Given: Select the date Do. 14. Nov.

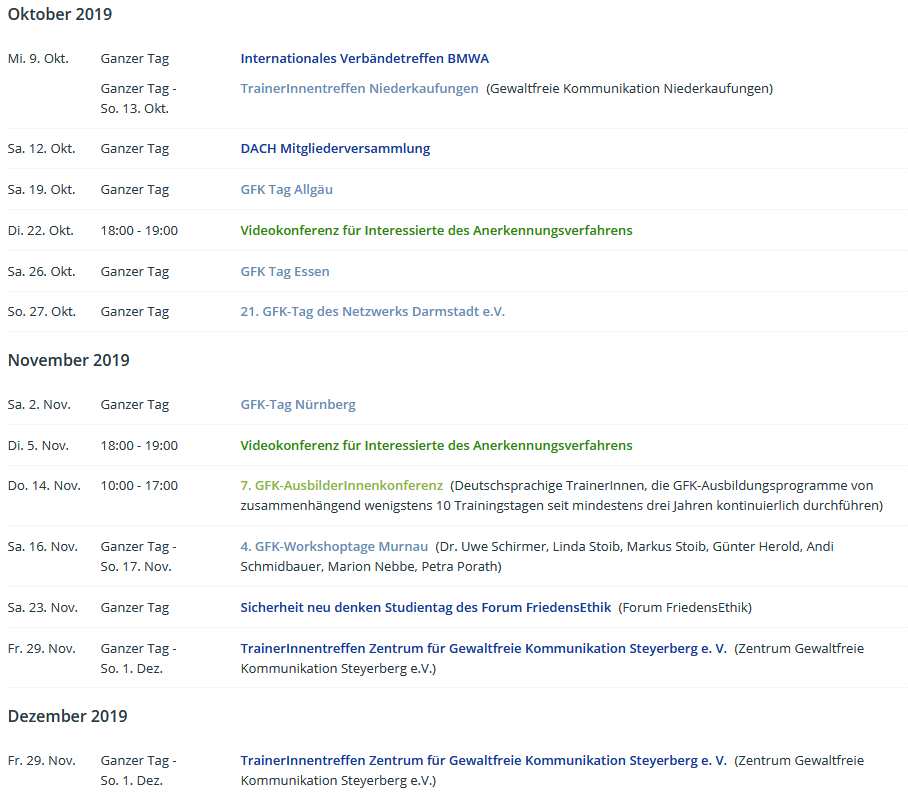Looking at the screenshot, I should [44, 485].
